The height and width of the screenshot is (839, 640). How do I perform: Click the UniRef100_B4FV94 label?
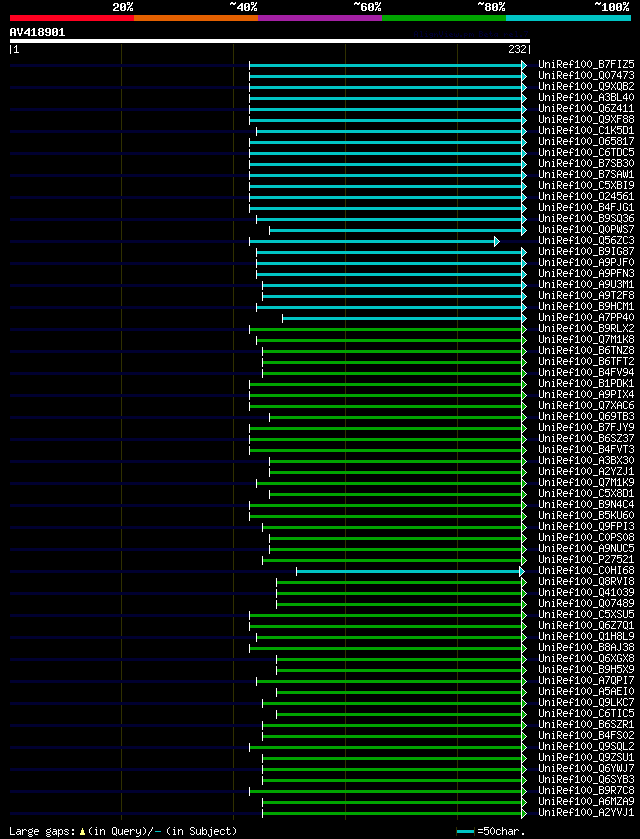pyautogui.click(x=586, y=372)
